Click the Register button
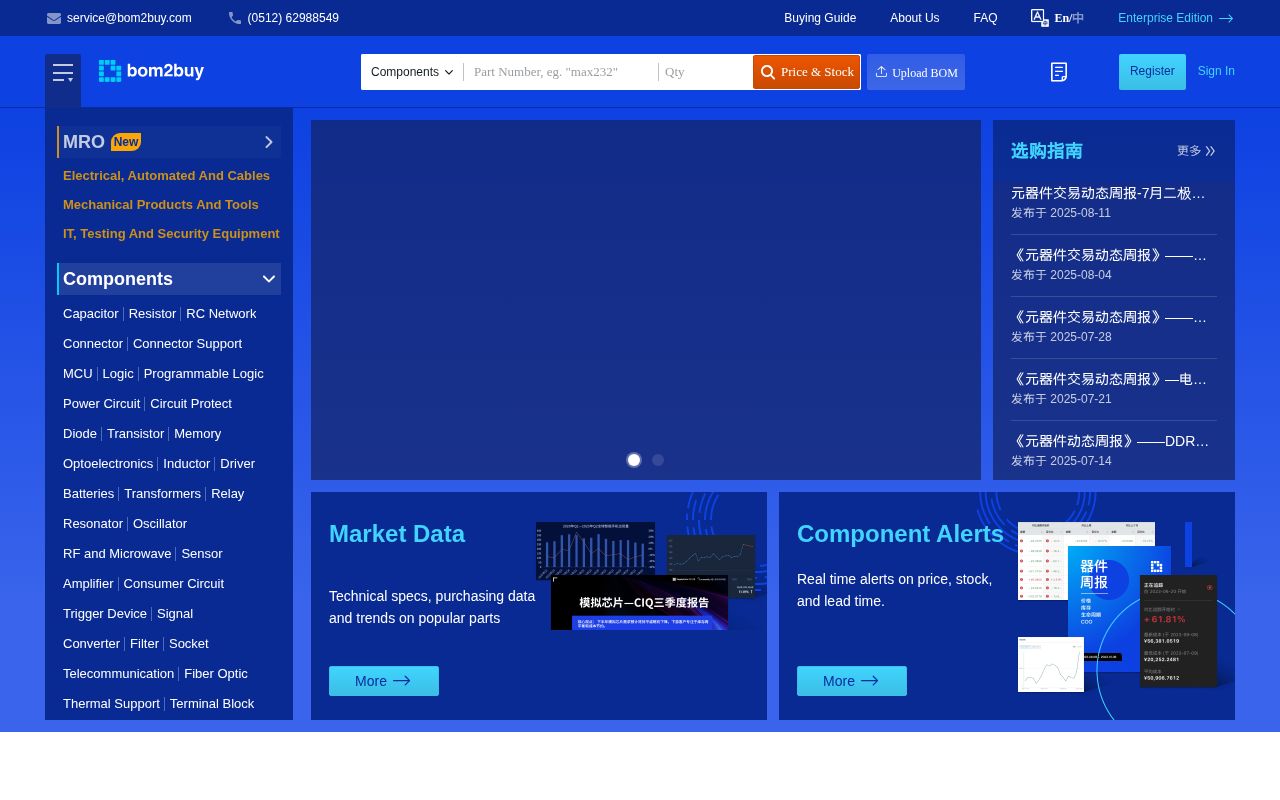The image size is (1280, 800). (1152, 71)
